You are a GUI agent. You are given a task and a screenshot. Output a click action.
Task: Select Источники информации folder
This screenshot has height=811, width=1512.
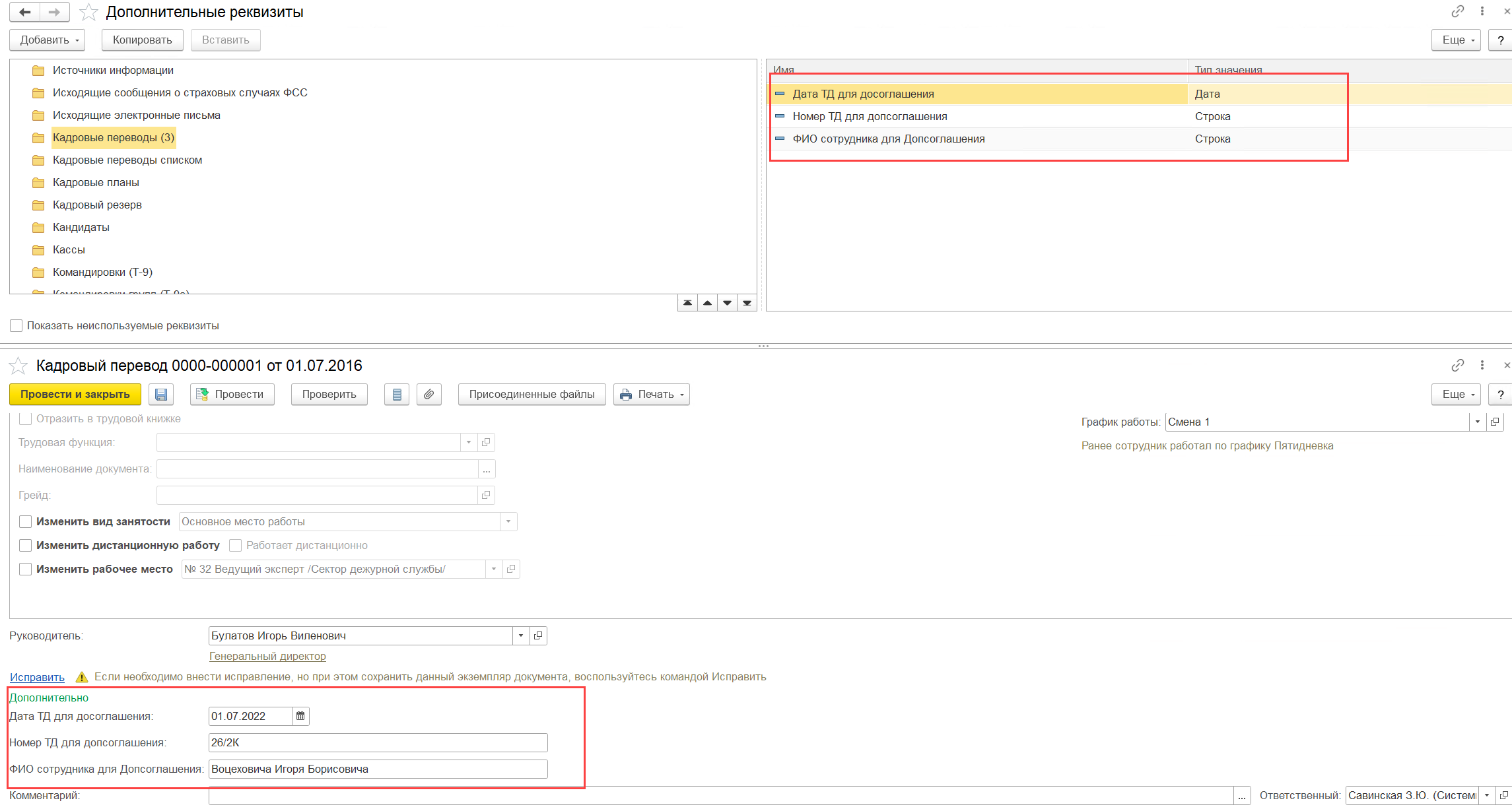113,70
